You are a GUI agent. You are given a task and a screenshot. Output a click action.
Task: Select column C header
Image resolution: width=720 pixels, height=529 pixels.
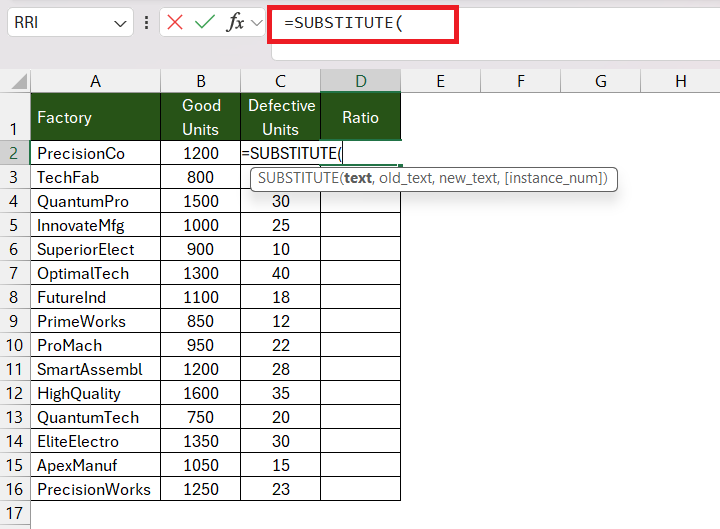281,81
